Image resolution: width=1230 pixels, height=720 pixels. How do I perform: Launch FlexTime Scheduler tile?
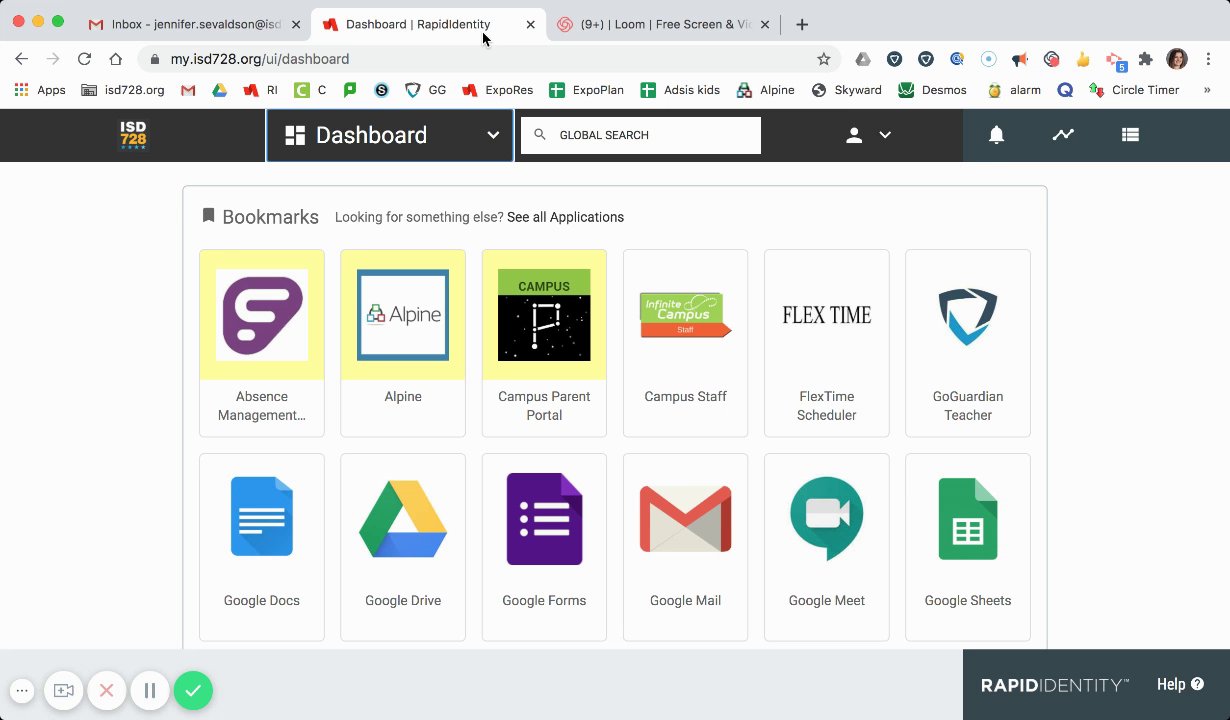(x=826, y=343)
